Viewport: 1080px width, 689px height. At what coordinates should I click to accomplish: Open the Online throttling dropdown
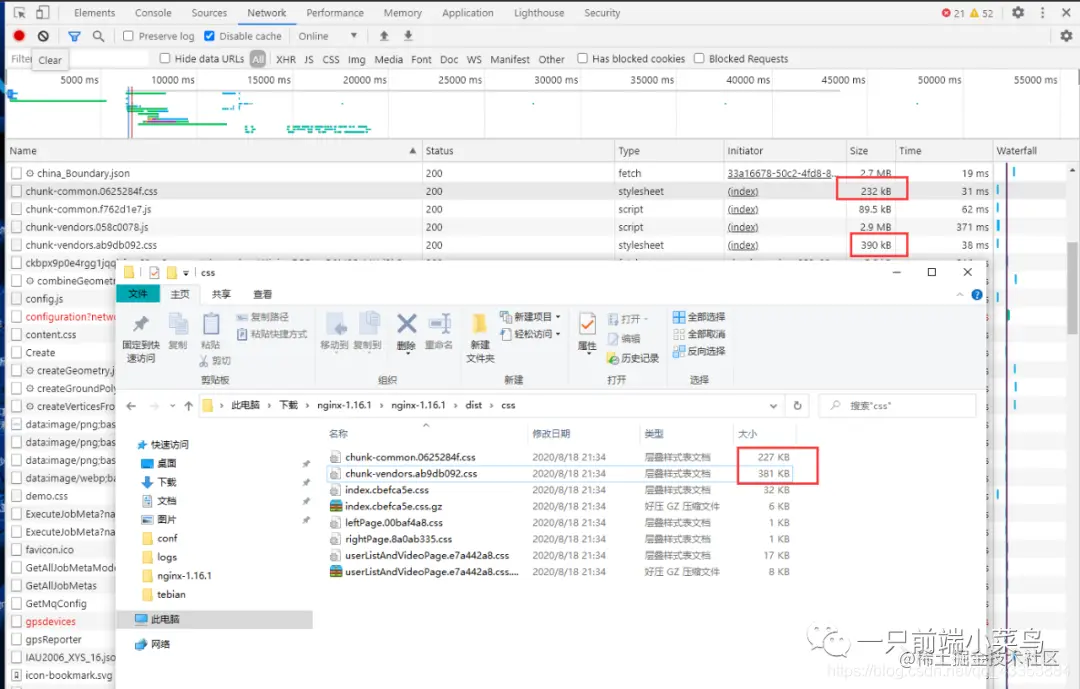328,36
